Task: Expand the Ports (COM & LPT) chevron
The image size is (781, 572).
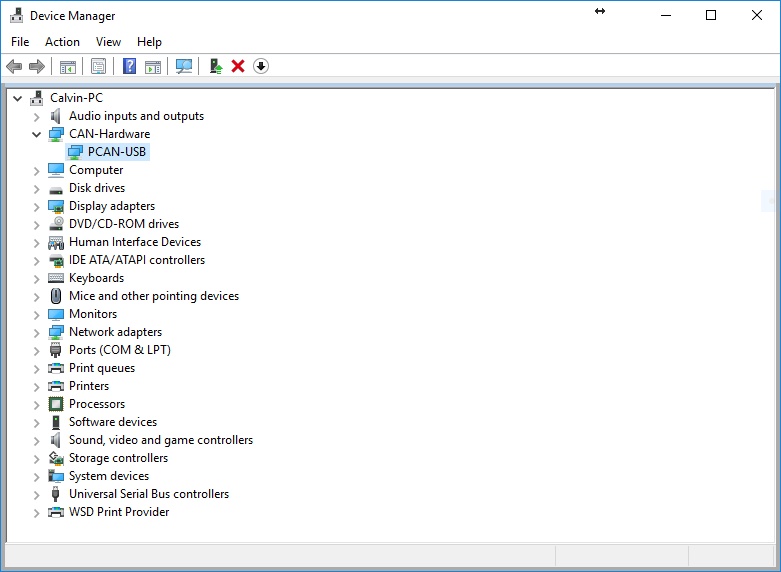Action: (x=36, y=351)
